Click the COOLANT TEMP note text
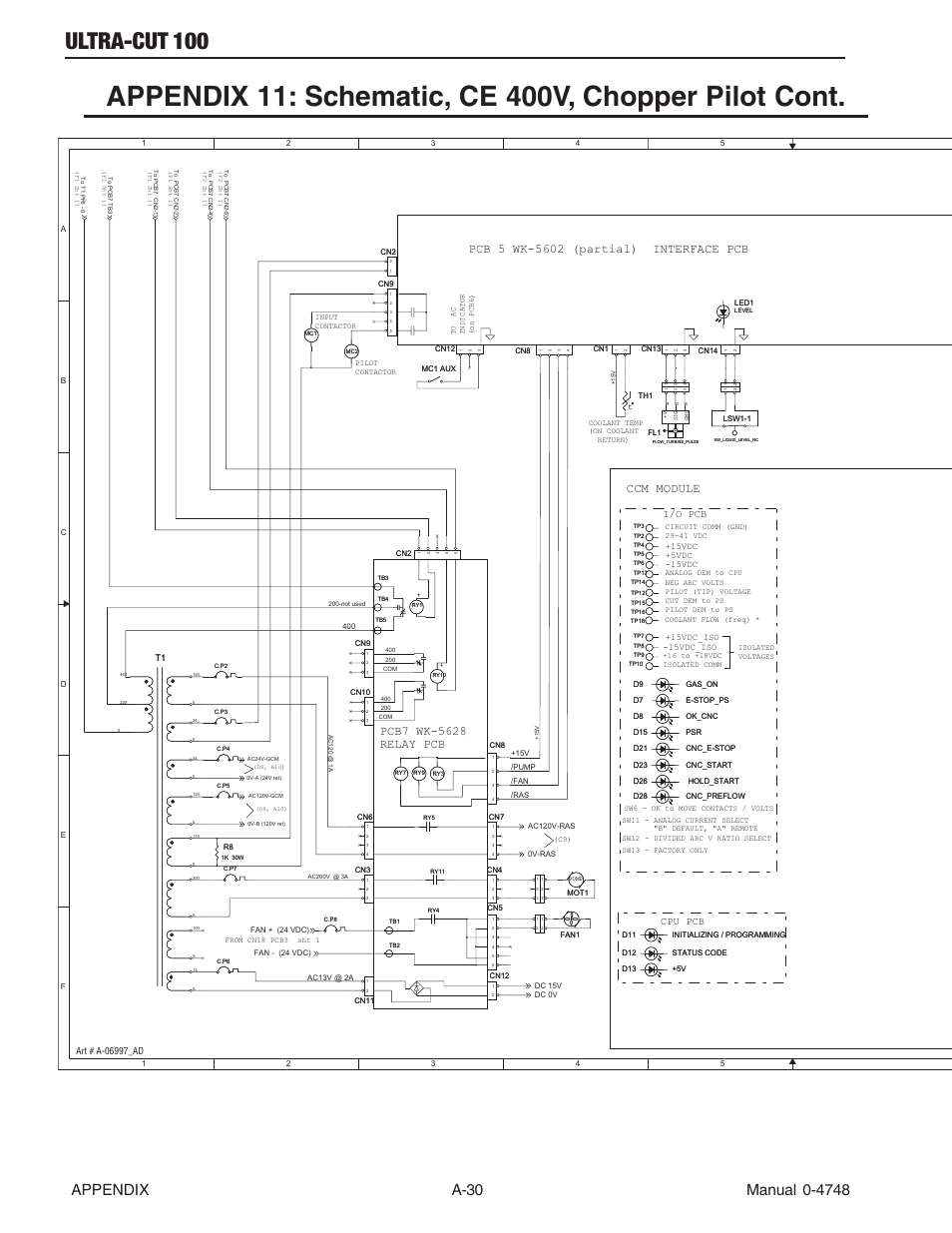 tap(614, 431)
